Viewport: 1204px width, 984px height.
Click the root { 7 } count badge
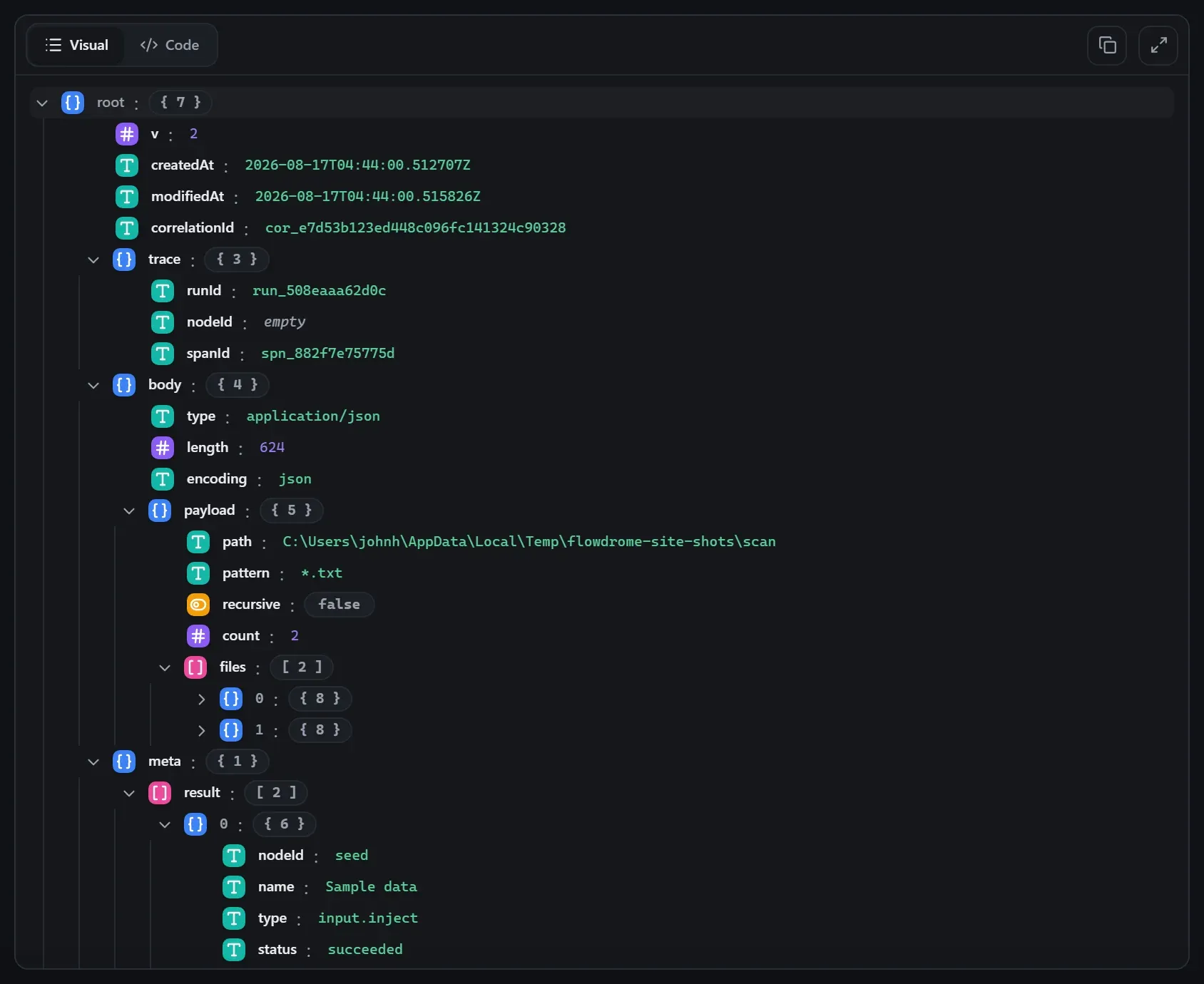pos(180,103)
